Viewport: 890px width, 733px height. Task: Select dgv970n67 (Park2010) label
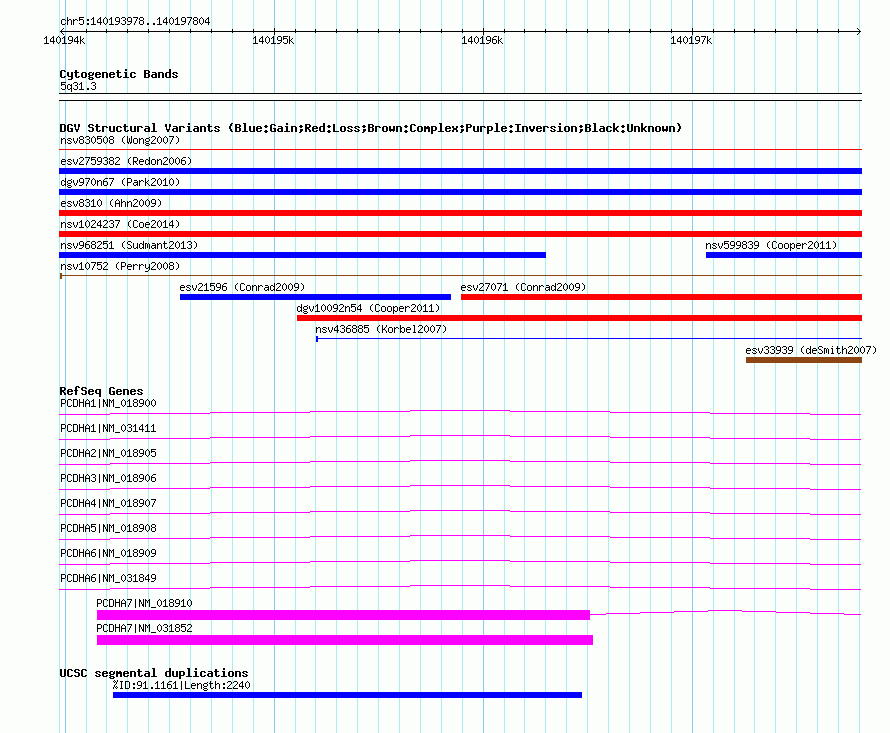coord(120,182)
